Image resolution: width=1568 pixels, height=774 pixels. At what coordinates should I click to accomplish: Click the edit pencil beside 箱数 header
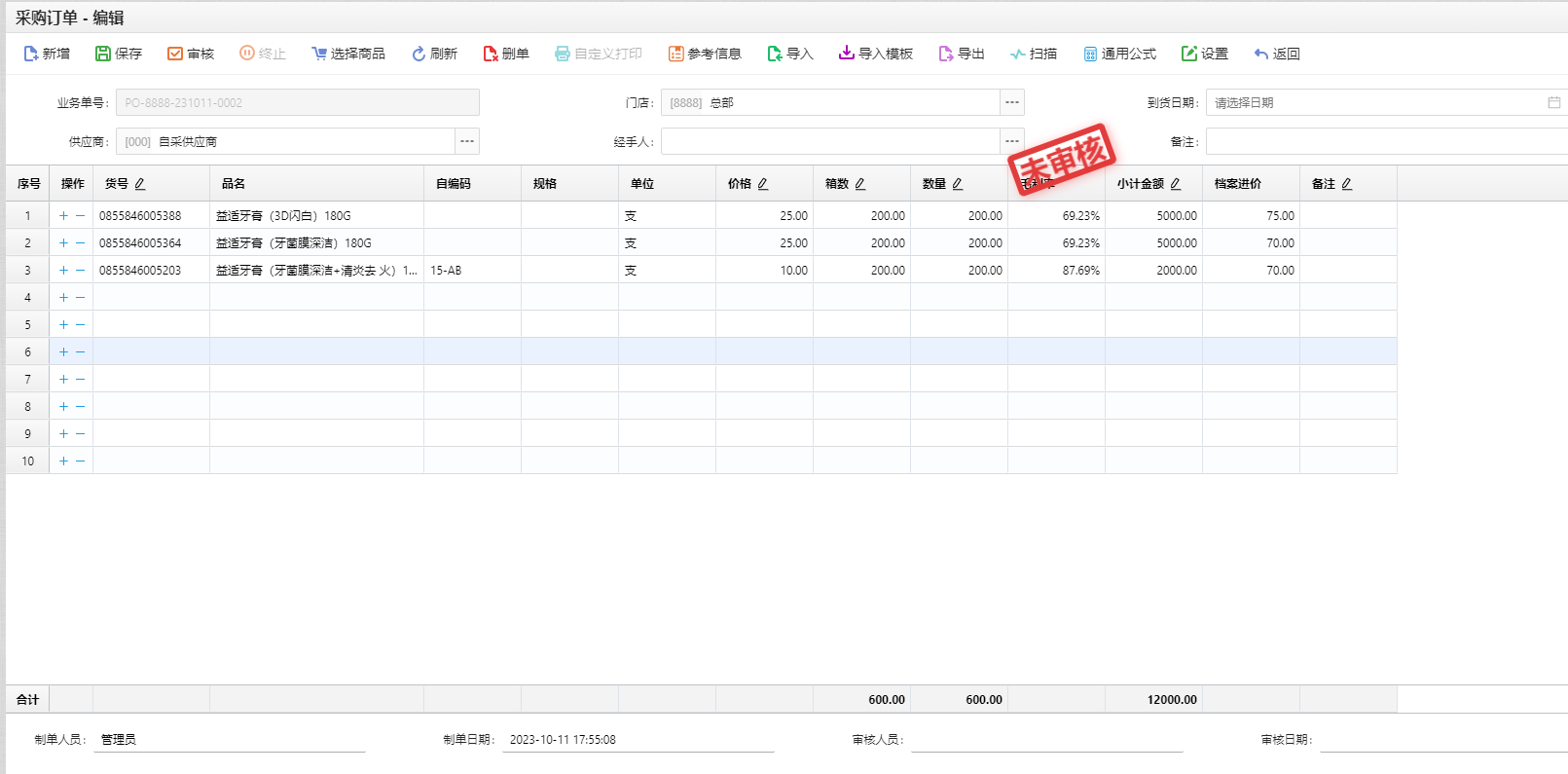click(860, 184)
